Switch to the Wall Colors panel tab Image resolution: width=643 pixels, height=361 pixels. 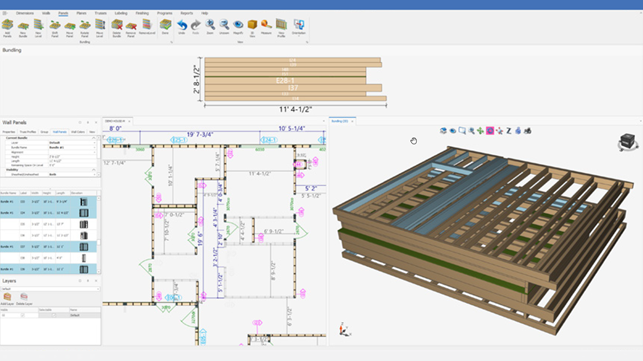point(78,132)
